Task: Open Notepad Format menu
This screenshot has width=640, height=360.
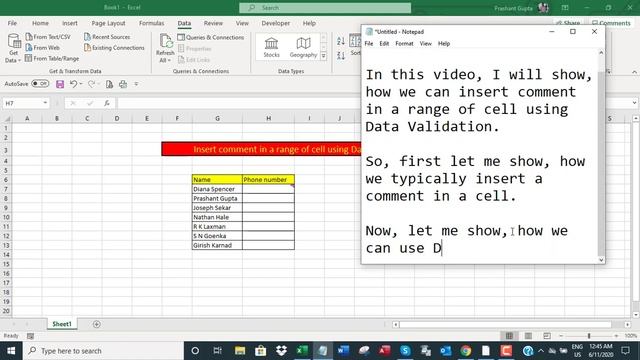Action: tap(404, 44)
